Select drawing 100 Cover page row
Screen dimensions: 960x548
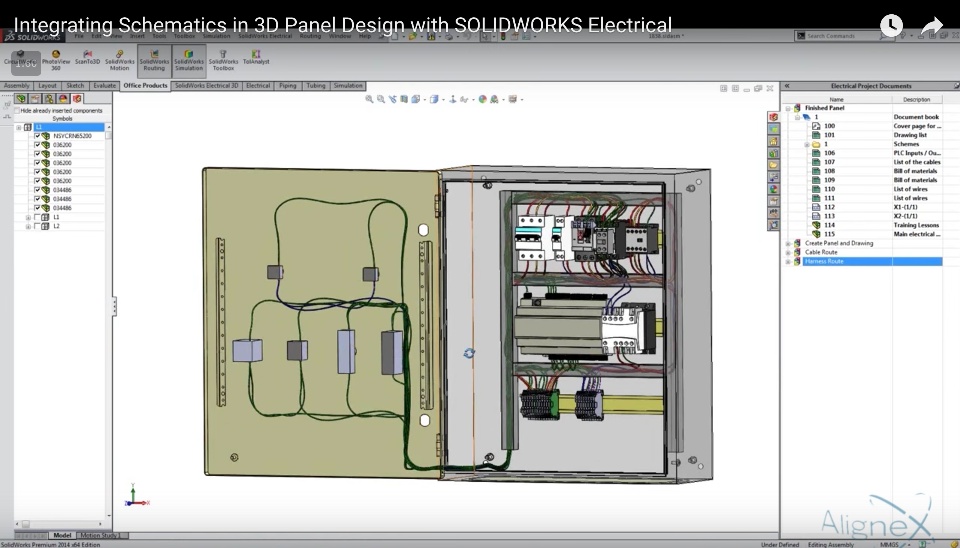[877, 126]
